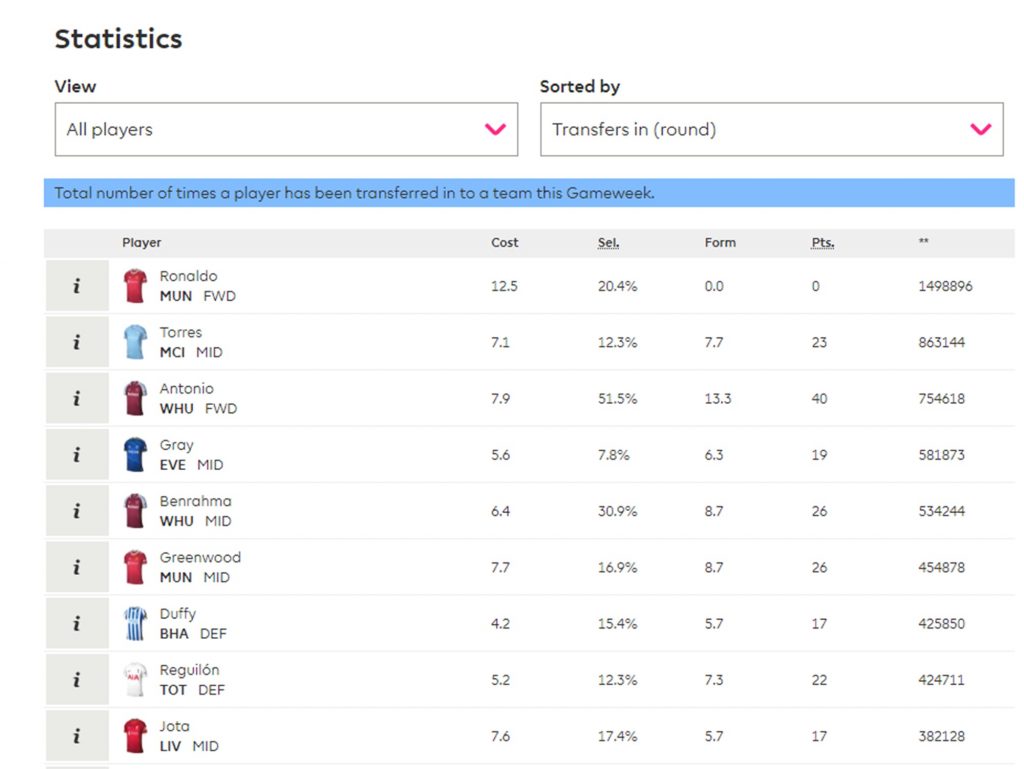Open info for Ronaldo
This screenshot has height=769, width=1024.
point(77,286)
